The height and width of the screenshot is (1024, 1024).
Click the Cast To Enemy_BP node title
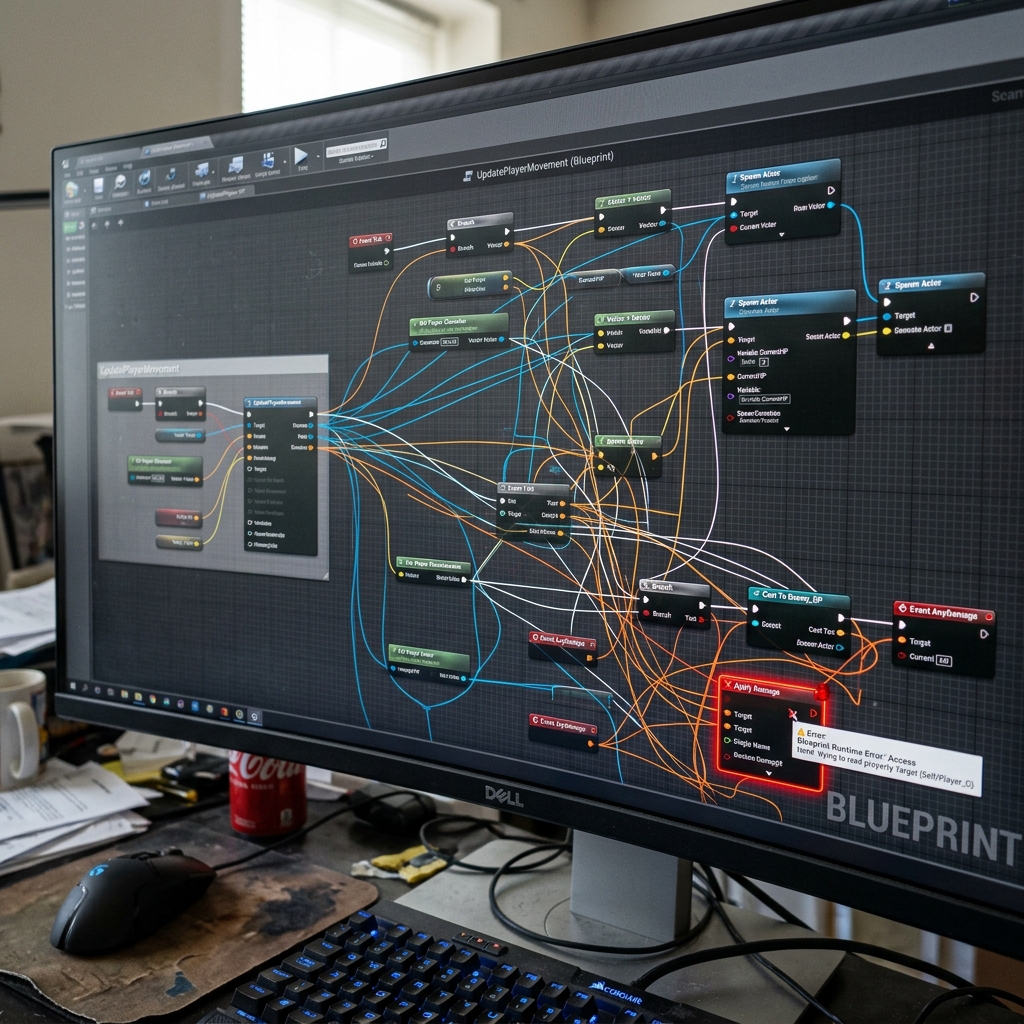click(792, 598)
